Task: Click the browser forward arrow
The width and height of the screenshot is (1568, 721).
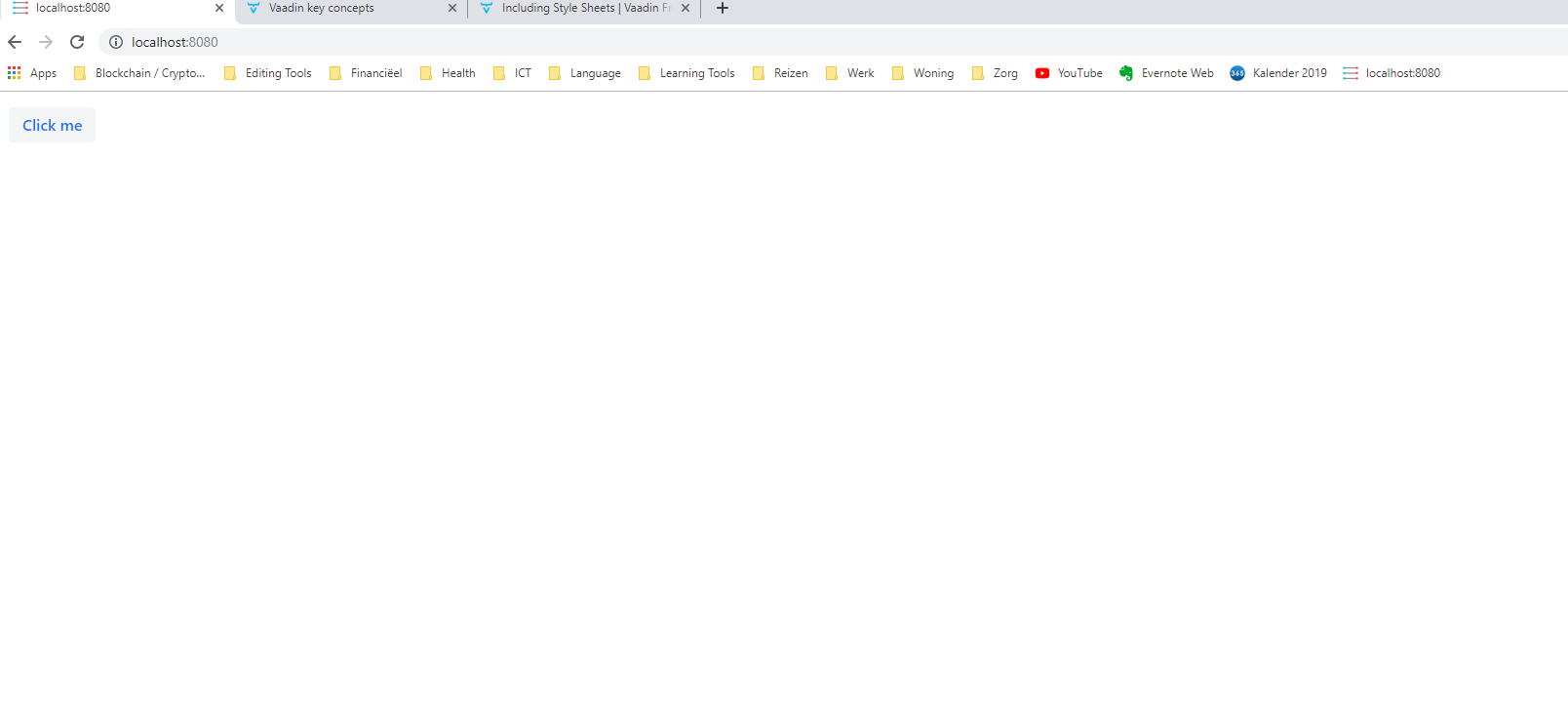Action: click(x=46, y=42)
